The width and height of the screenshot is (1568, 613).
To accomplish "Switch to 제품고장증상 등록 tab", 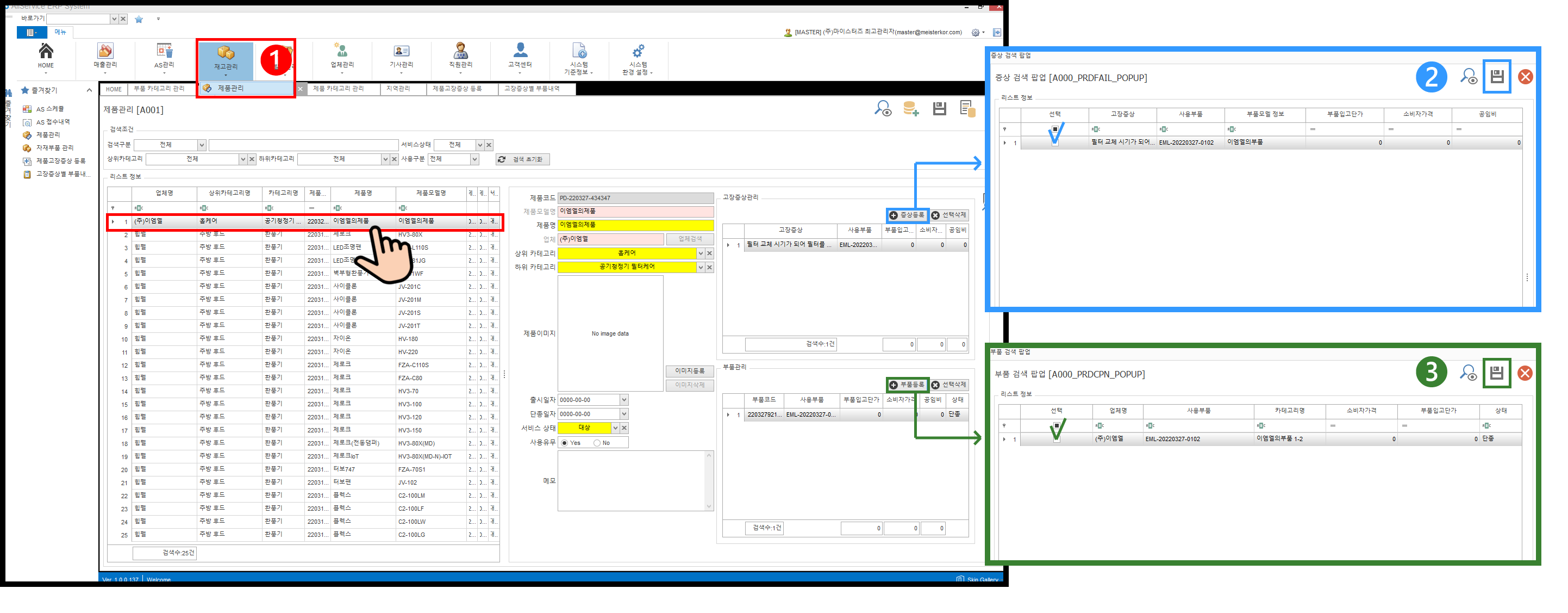I will pyautogui.click(x=457, y=89).
